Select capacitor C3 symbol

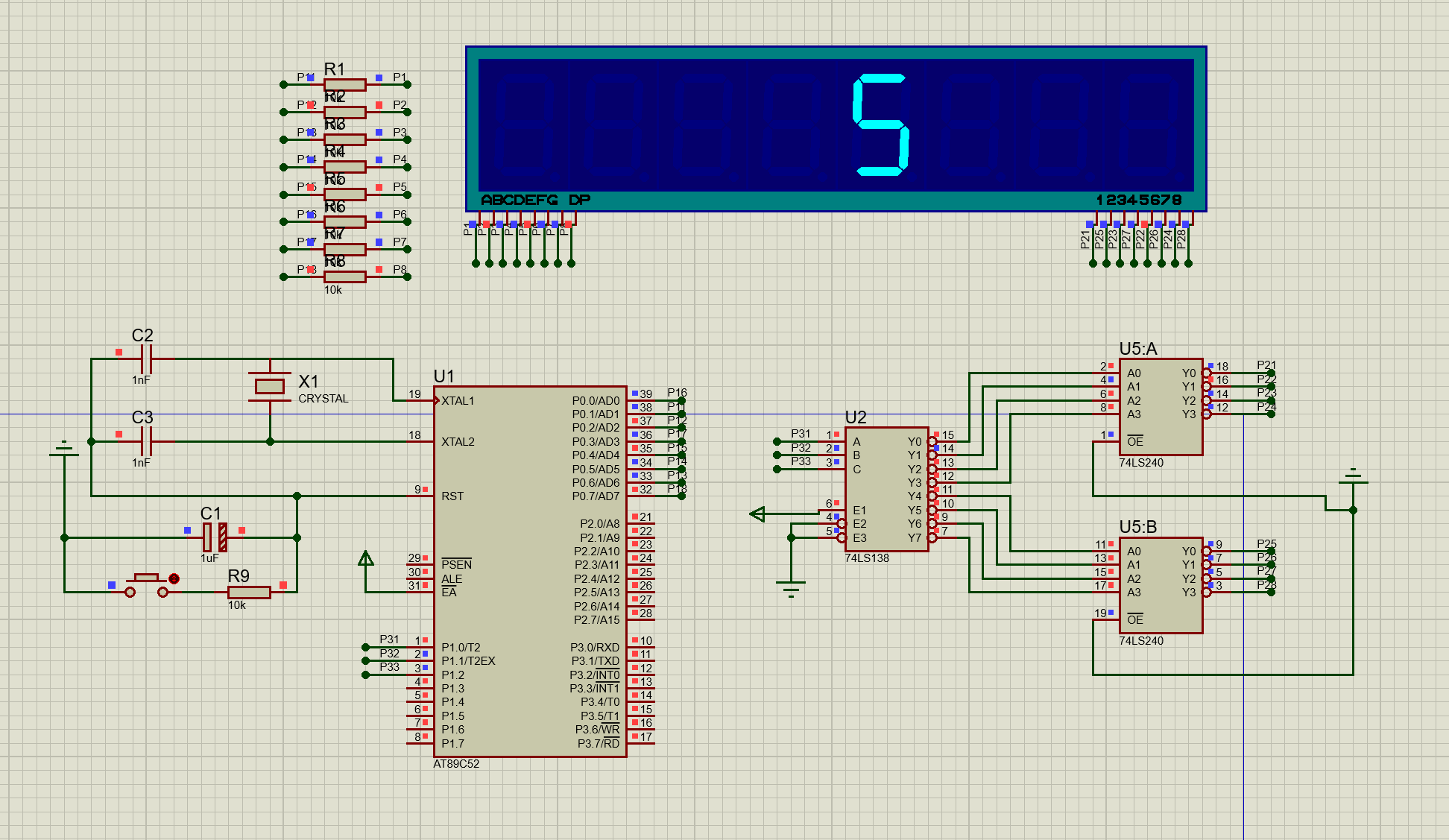tap(147, 441)
